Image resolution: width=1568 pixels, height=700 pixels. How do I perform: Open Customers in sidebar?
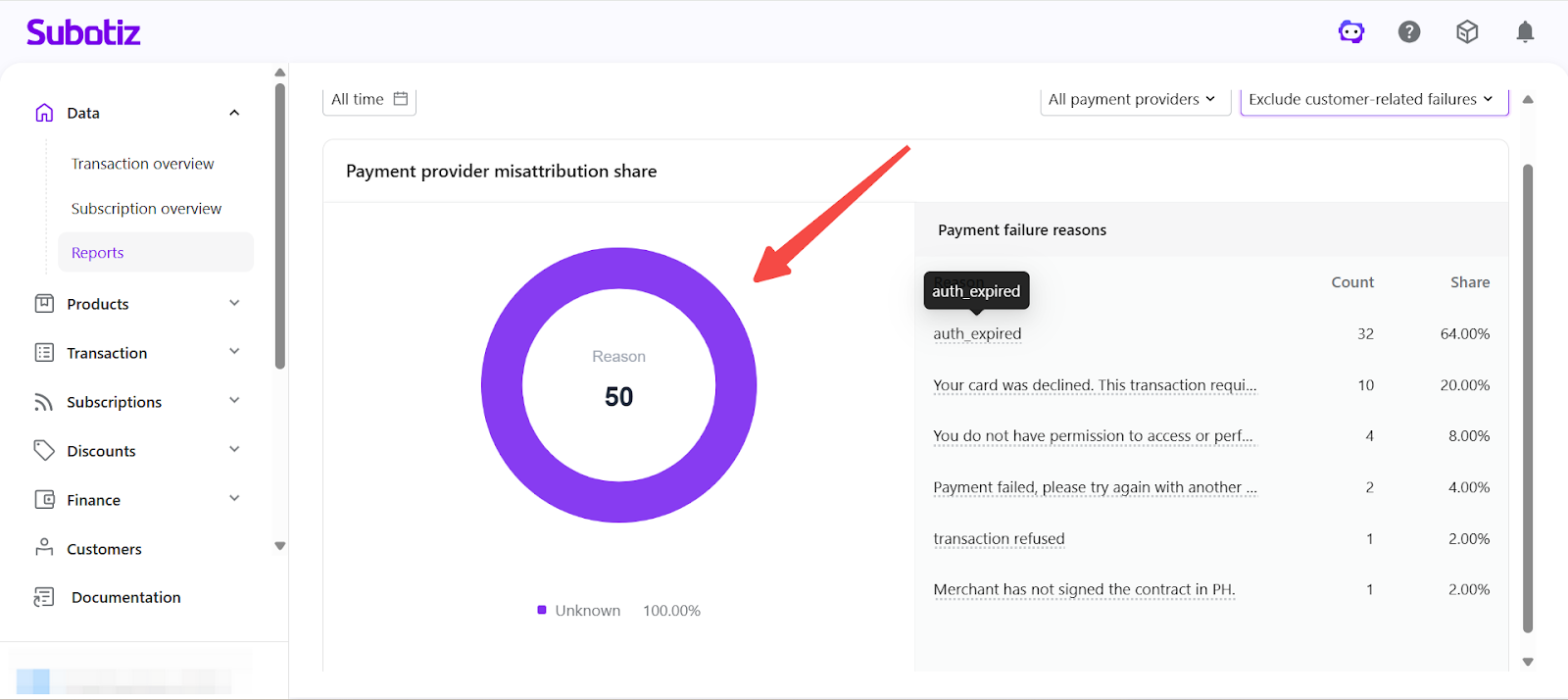click(x=104, y=549)
